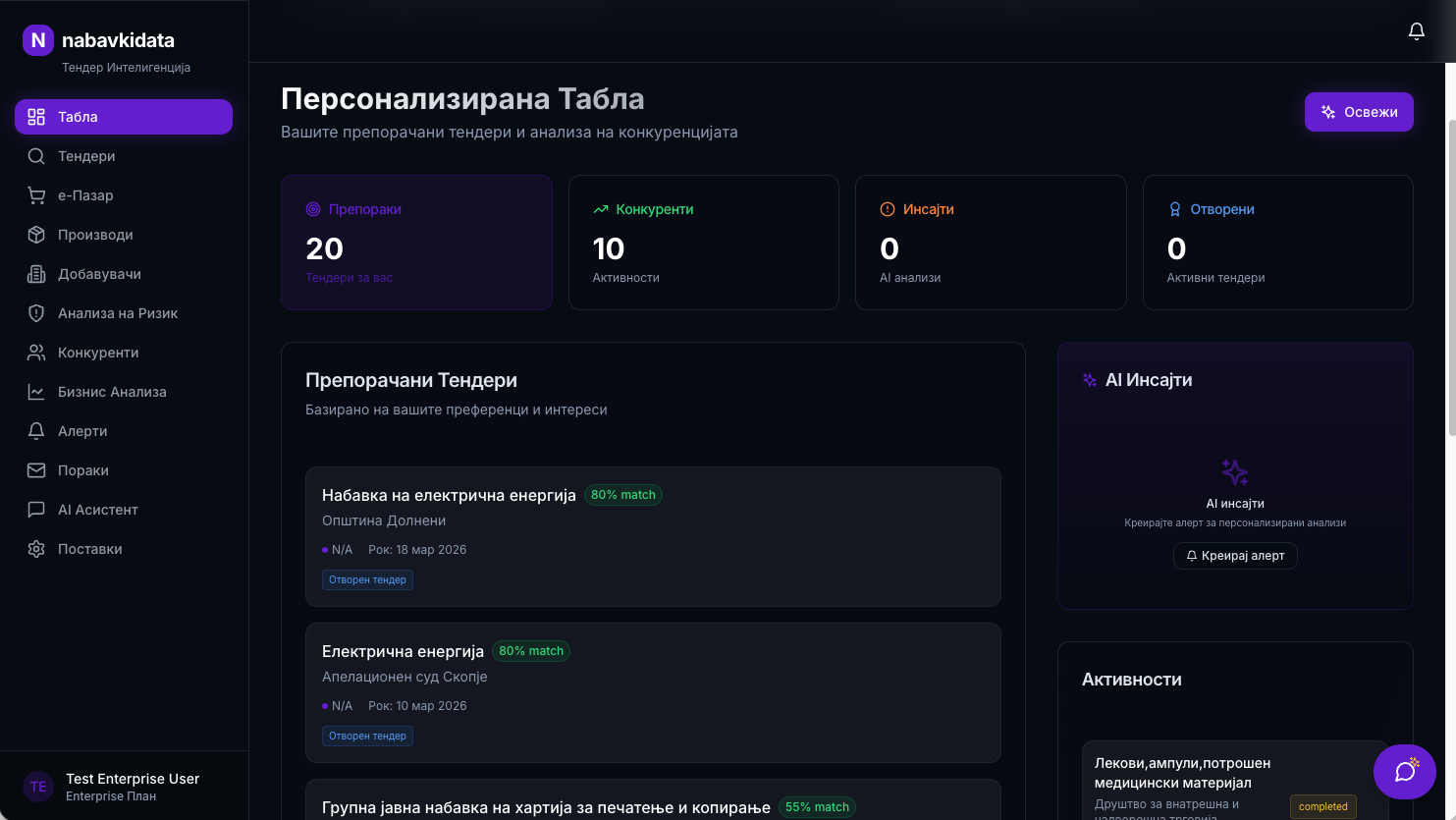Image resolution: width=1456 pixels, height=820 pixels.
Task: Click the Креирај алерт button
Action: [1235, 556]
